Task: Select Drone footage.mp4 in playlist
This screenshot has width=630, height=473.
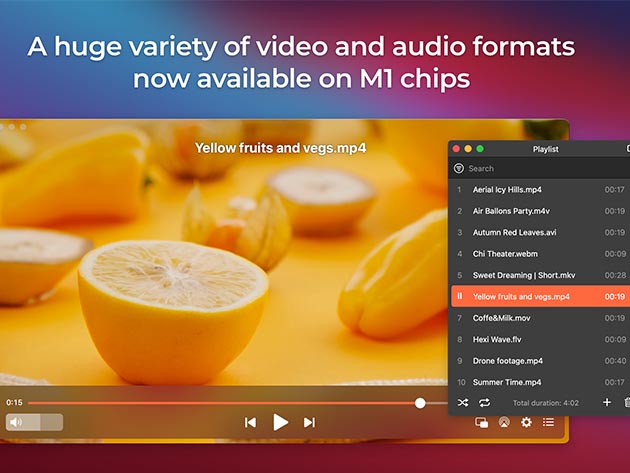Action: 539,361
